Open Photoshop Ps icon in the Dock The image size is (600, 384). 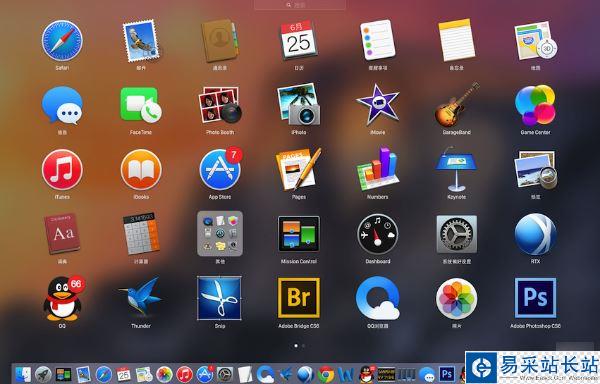pyautogui.click(x=447, y=374)
